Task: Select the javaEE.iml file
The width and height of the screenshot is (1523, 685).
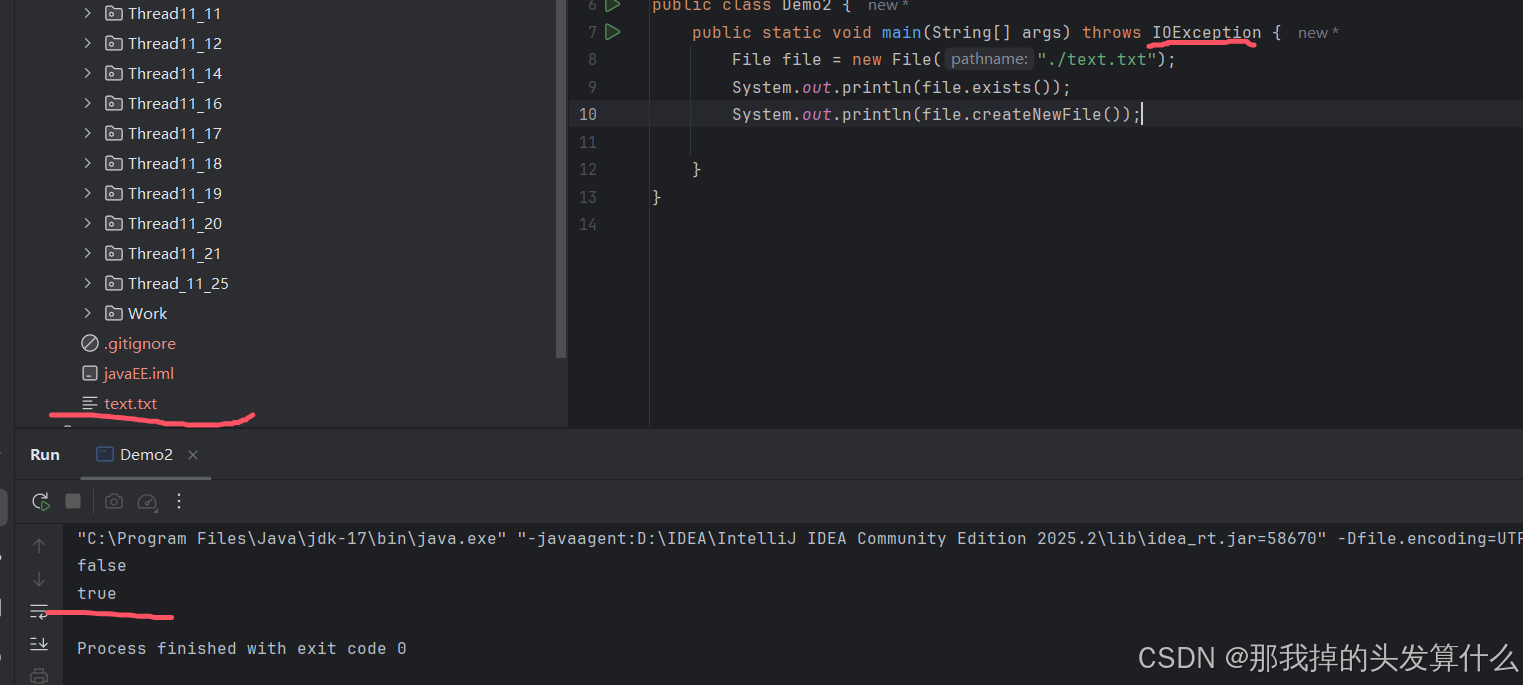Action: (139, 374)
